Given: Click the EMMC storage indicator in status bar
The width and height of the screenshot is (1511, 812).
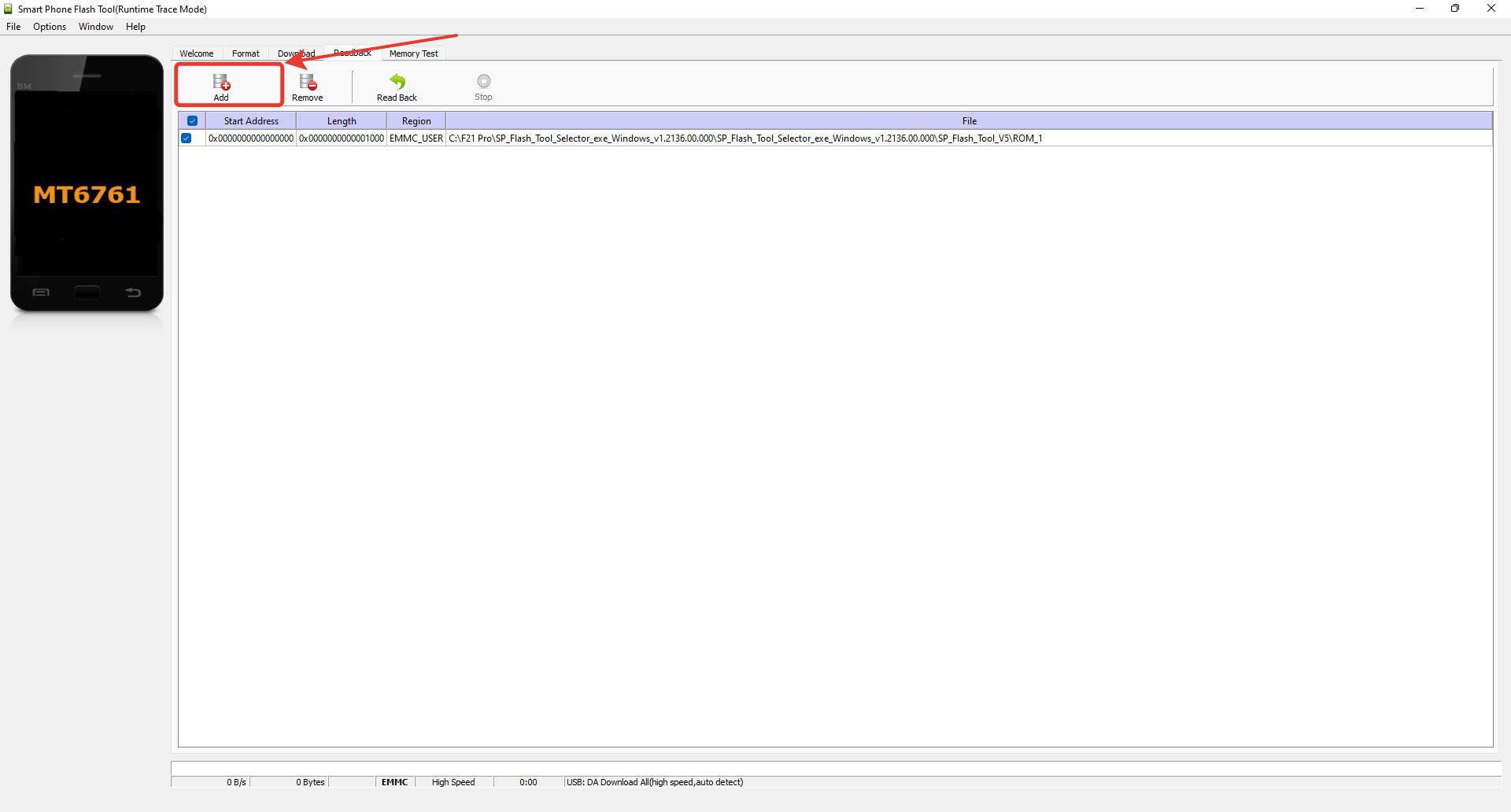Looking at the screenshot, I should tap(393, 781).
